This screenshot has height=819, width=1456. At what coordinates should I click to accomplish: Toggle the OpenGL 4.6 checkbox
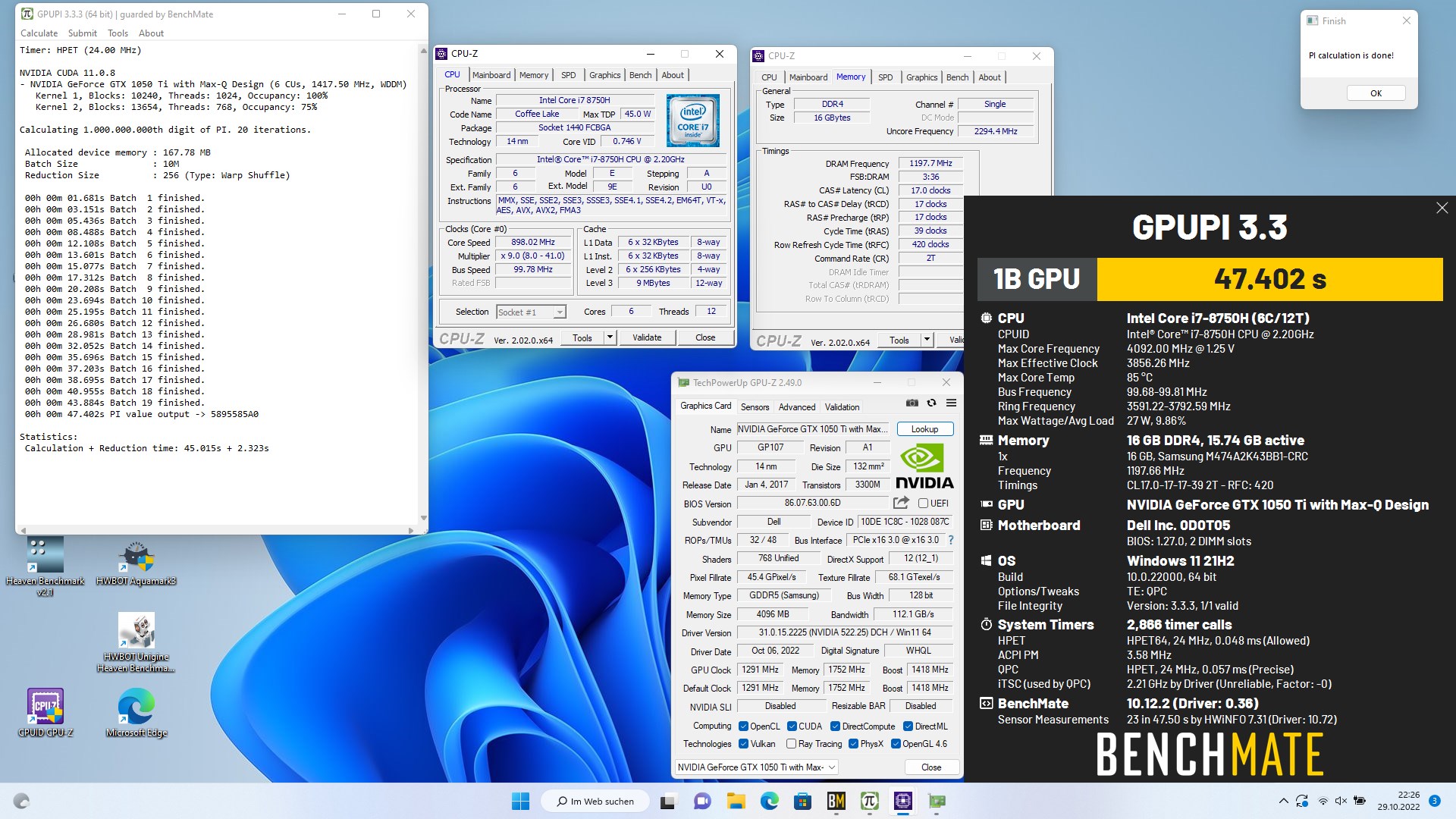point(896,744)
